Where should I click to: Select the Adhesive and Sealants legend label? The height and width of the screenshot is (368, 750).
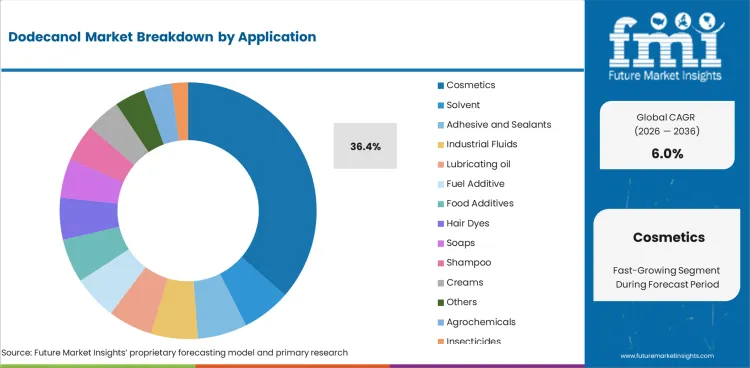(499, 124)
